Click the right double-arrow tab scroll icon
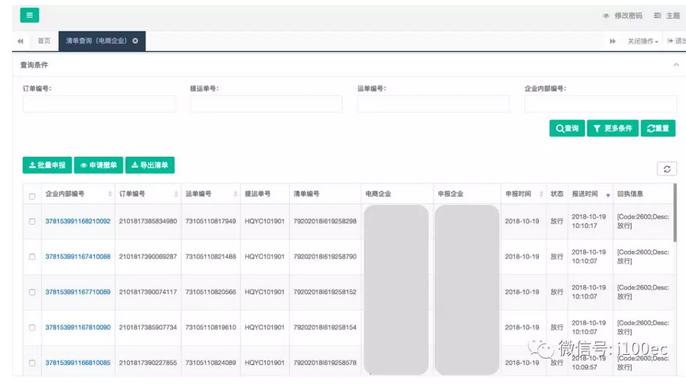 (612, 41)
